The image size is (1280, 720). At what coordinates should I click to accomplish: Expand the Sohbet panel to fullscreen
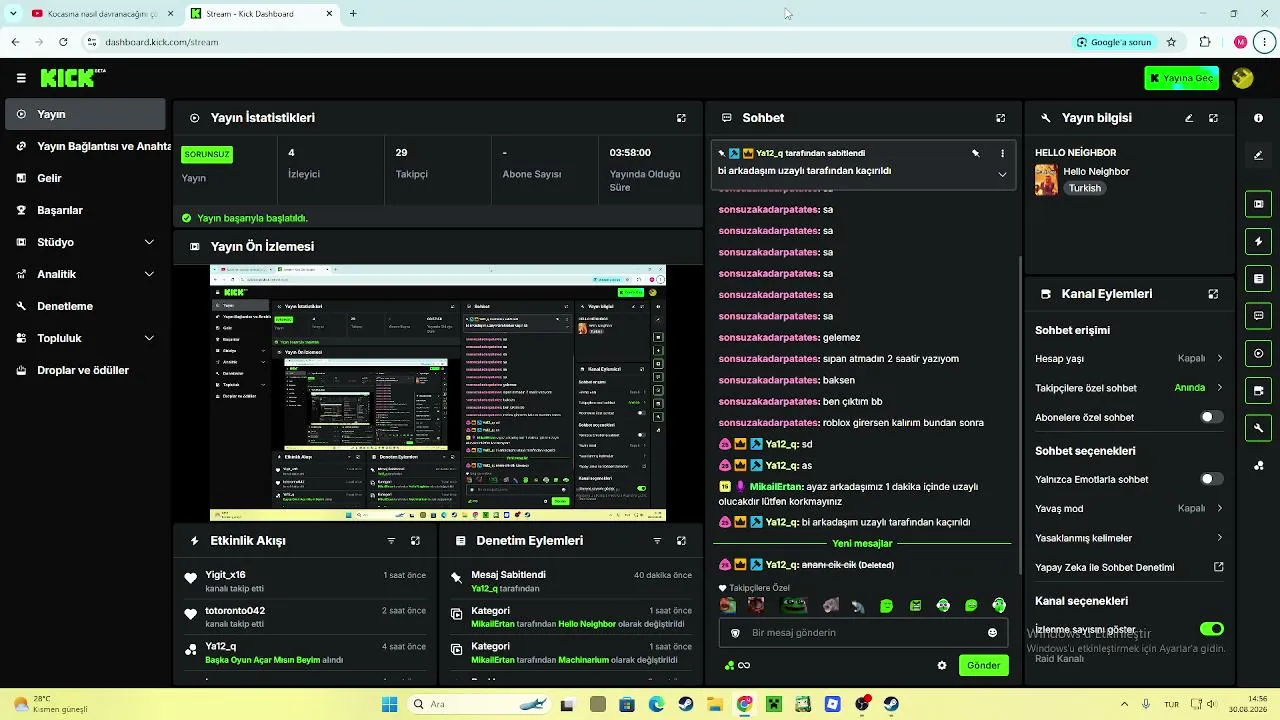1000,118
